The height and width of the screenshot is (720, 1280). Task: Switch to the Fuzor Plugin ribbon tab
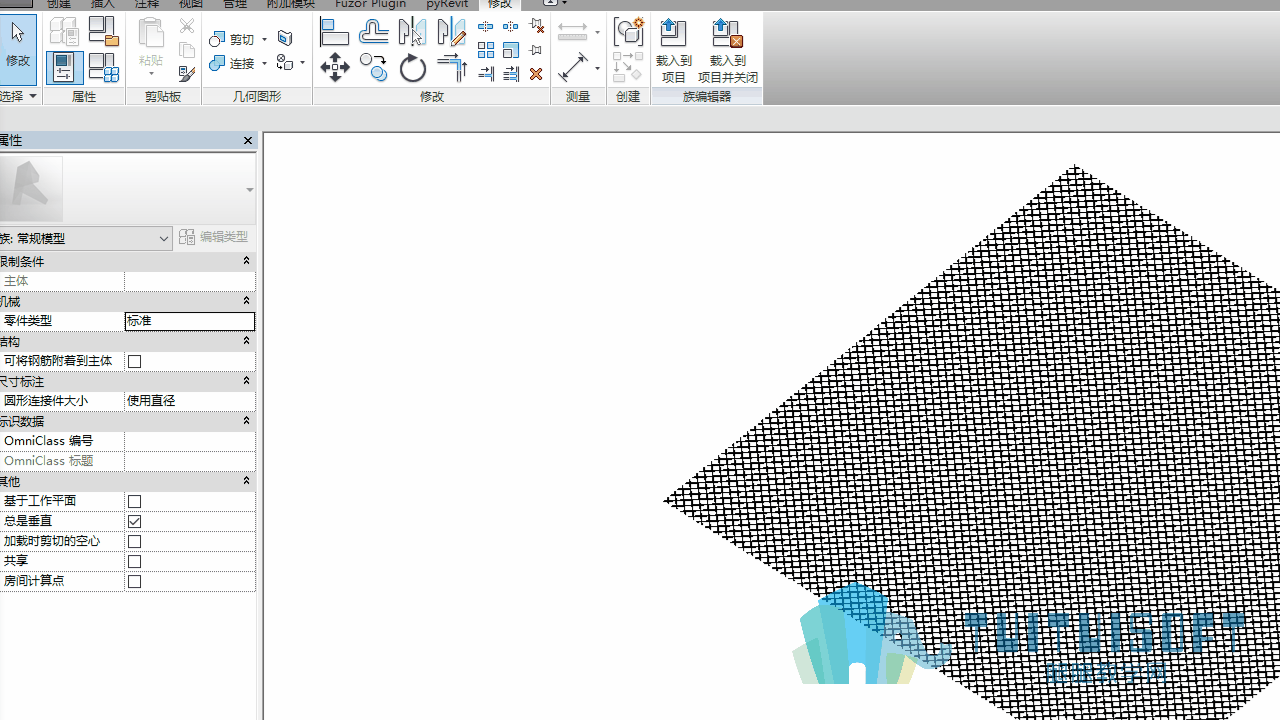370,4
